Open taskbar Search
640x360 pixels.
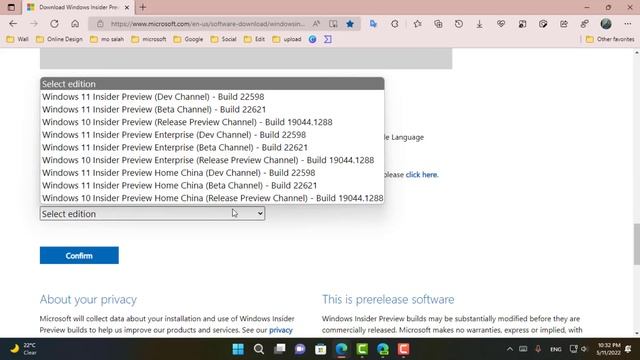point(259,349)
